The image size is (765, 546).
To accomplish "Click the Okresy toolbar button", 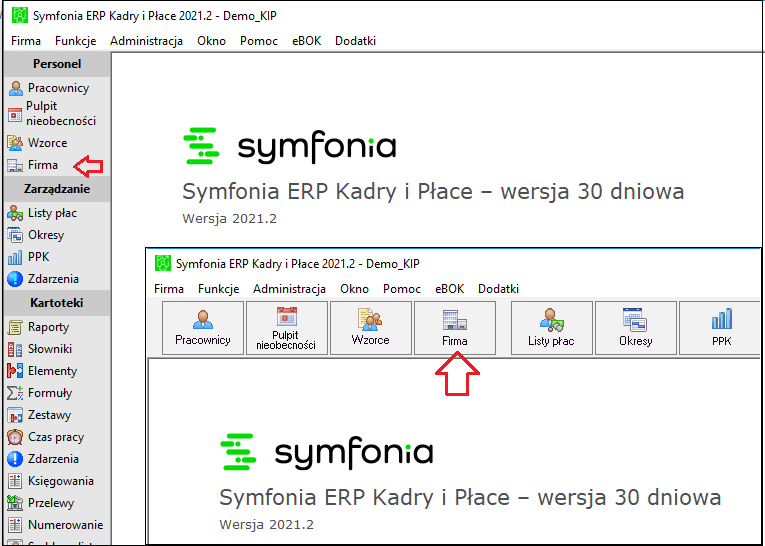I will 636,327.
